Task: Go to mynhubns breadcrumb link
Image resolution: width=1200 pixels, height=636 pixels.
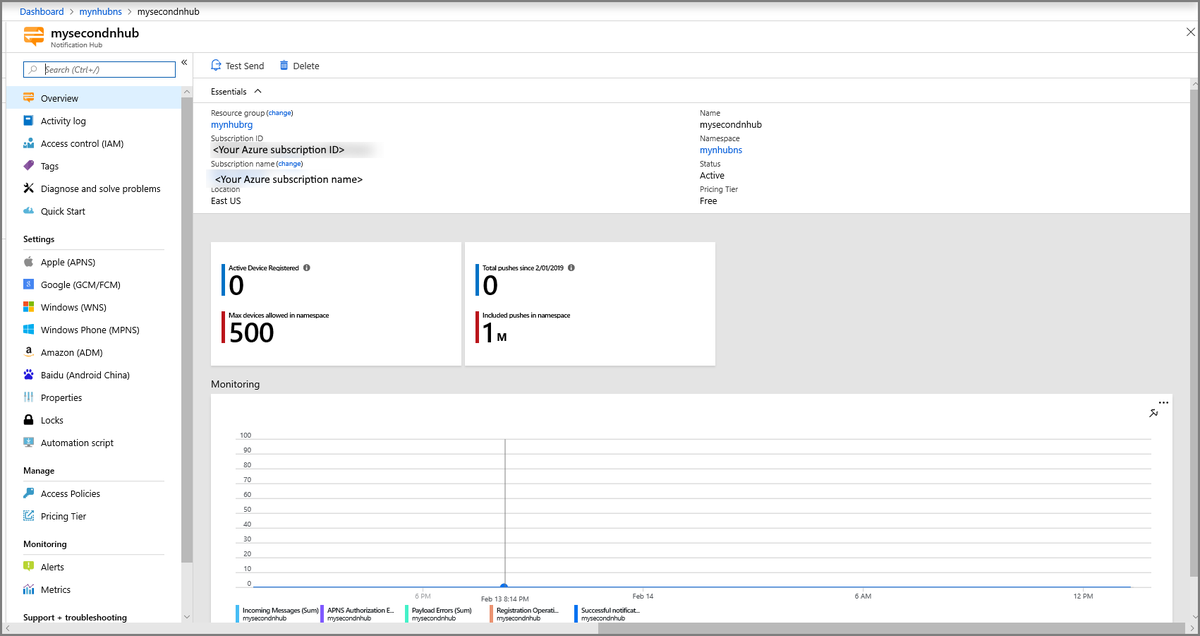Action: [x=100, y=11]
